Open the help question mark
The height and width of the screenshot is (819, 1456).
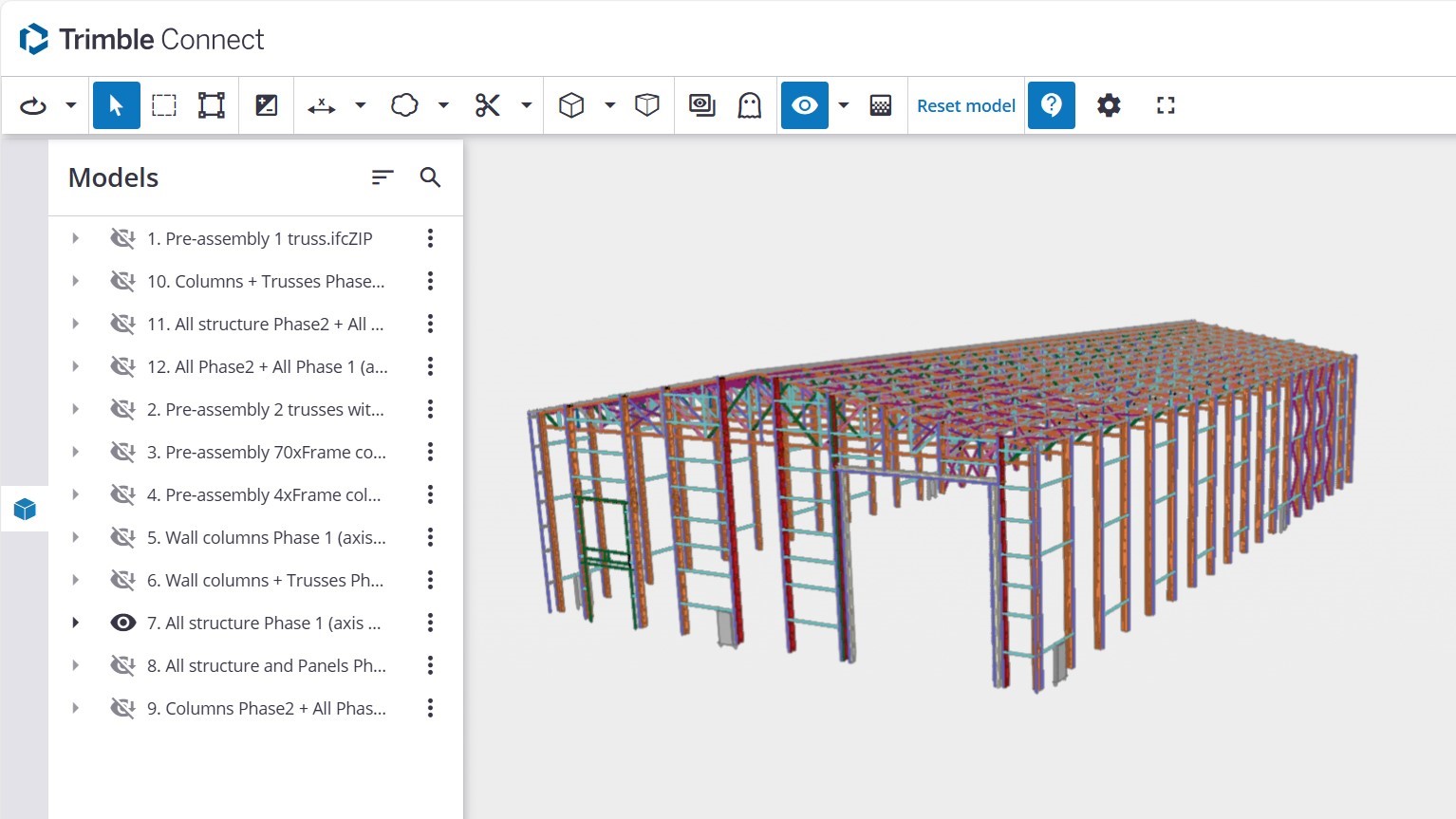pyautogui.click(x=1051, y=105)
